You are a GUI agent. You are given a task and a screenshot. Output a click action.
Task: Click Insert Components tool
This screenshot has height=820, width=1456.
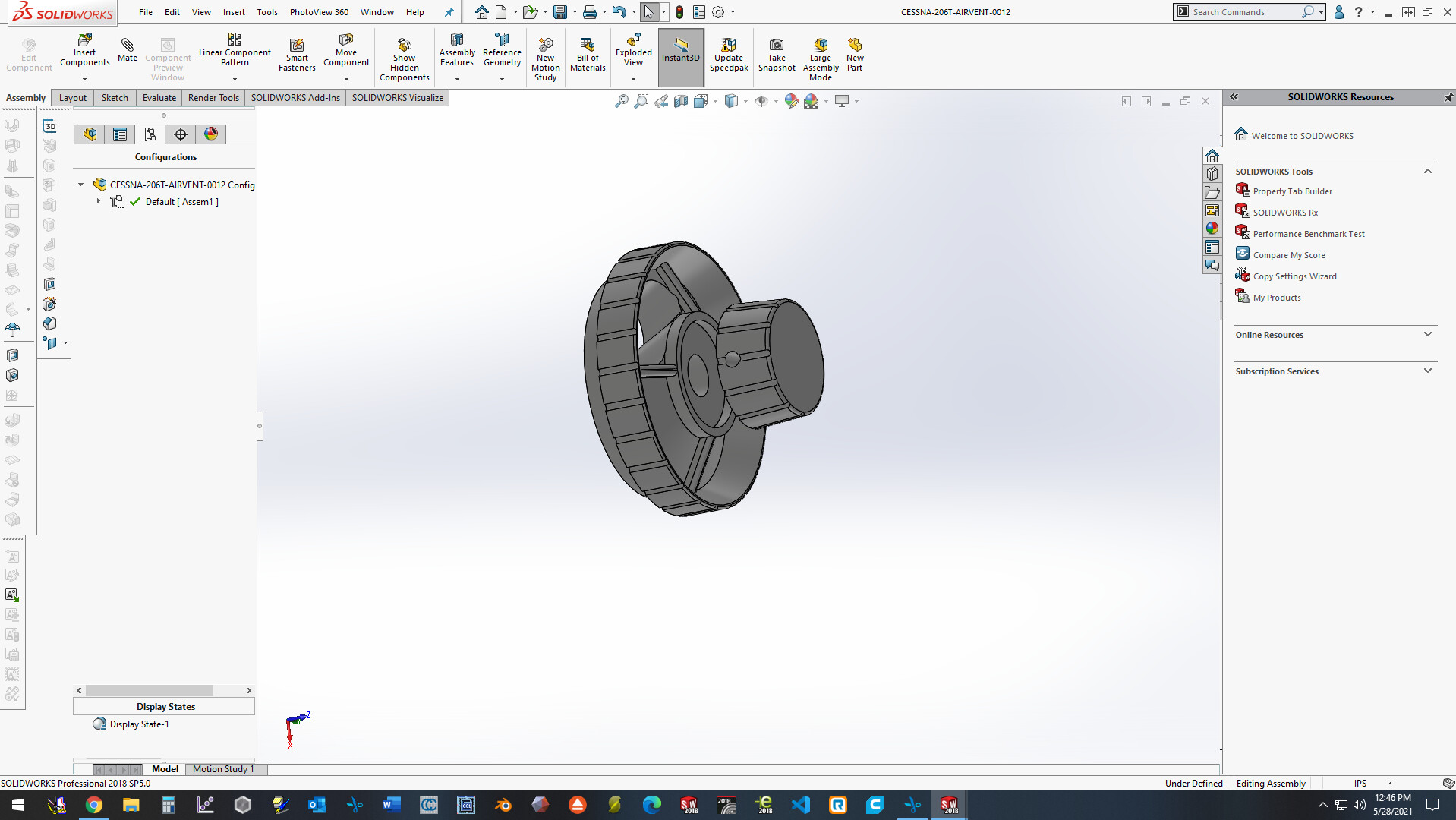[x=84, y=51]
